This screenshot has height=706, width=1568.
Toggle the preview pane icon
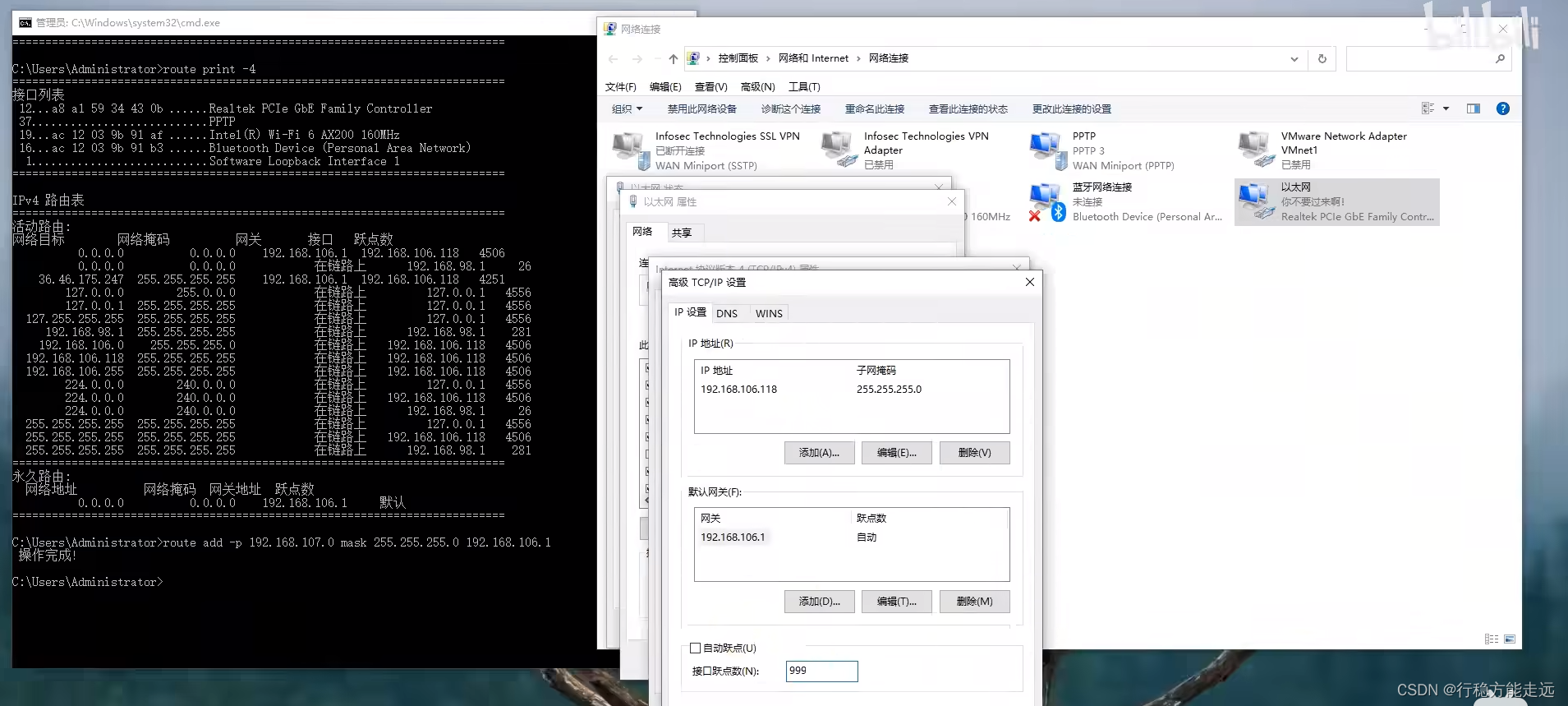click(1473, 108)
